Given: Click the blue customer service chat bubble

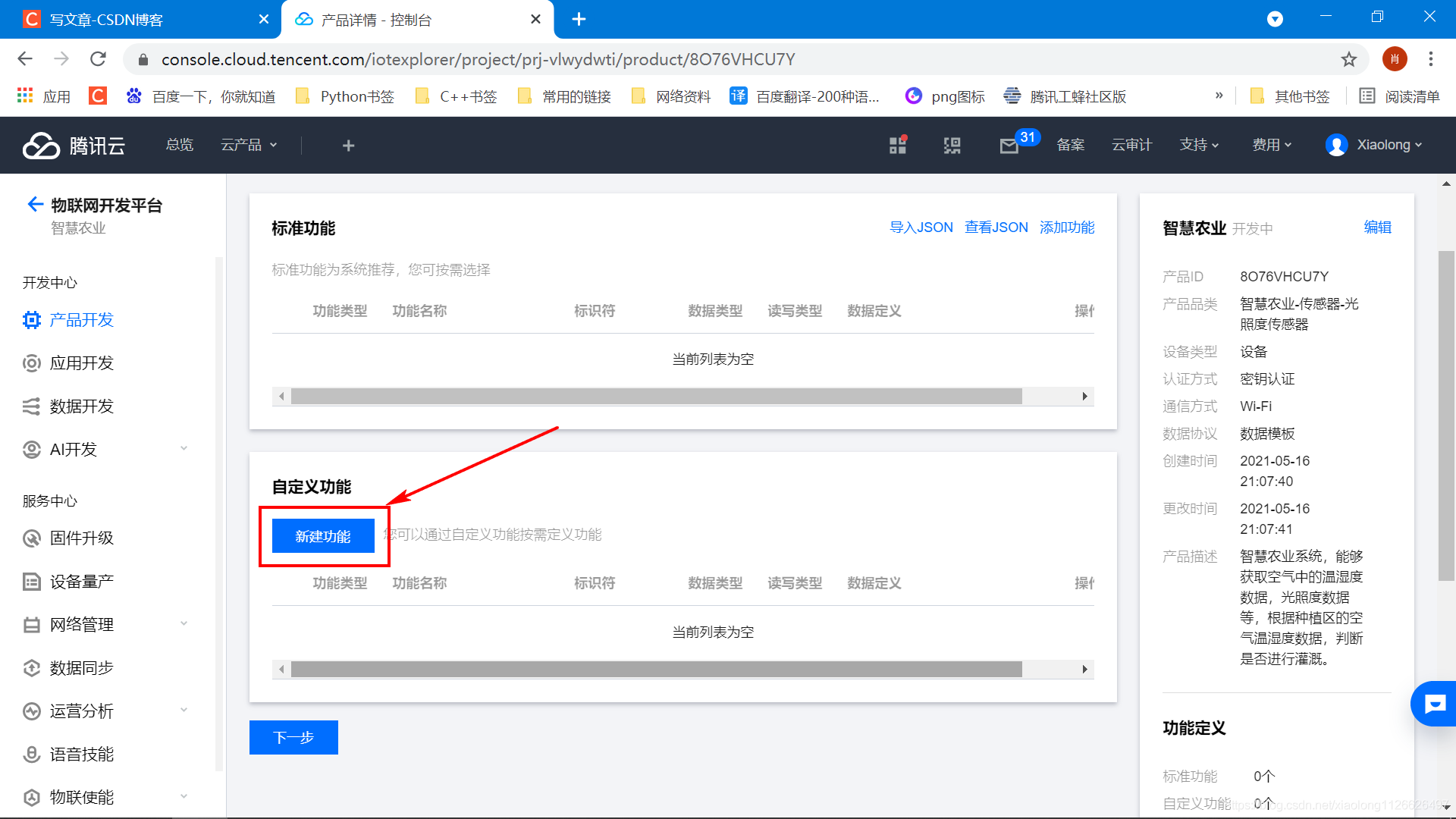Looking at the screenshot, I should click(1434, 704).
